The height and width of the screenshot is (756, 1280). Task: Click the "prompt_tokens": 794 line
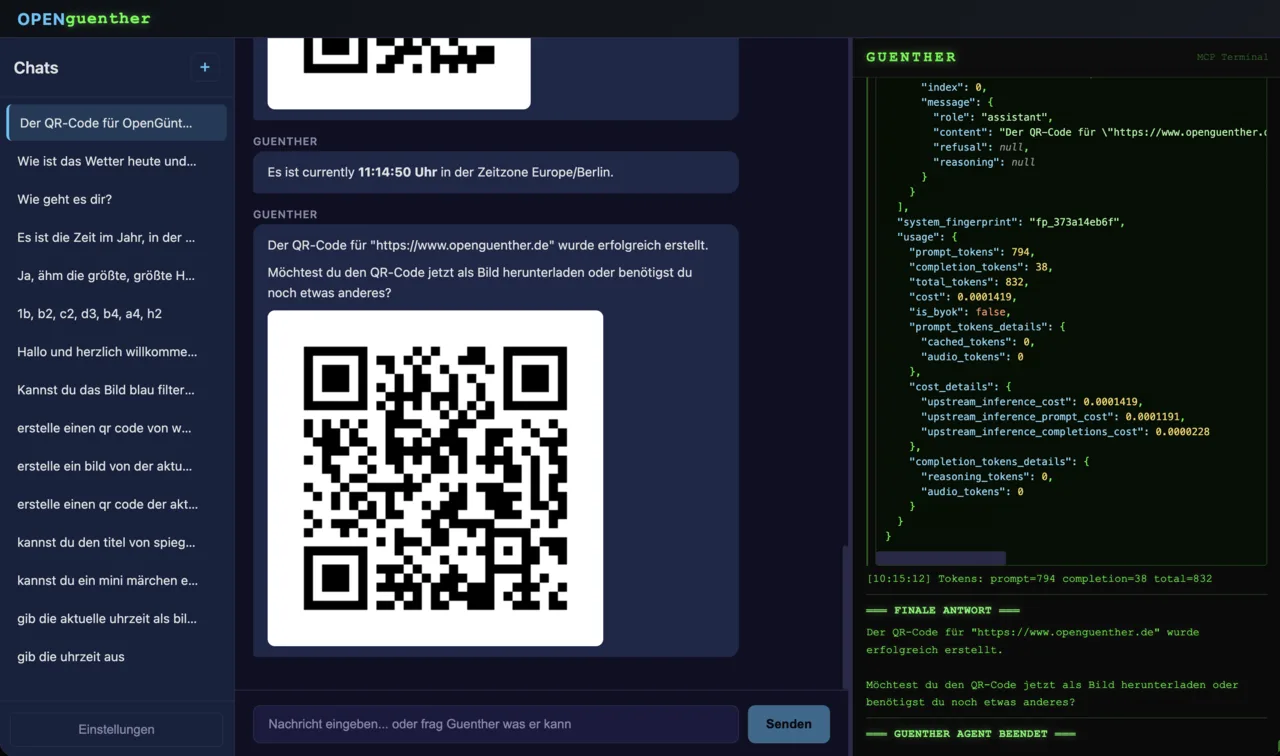(972, 252)
